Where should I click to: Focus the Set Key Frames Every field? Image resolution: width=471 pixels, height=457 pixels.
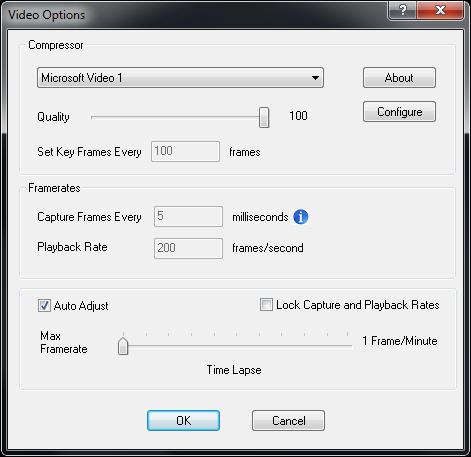185,151
